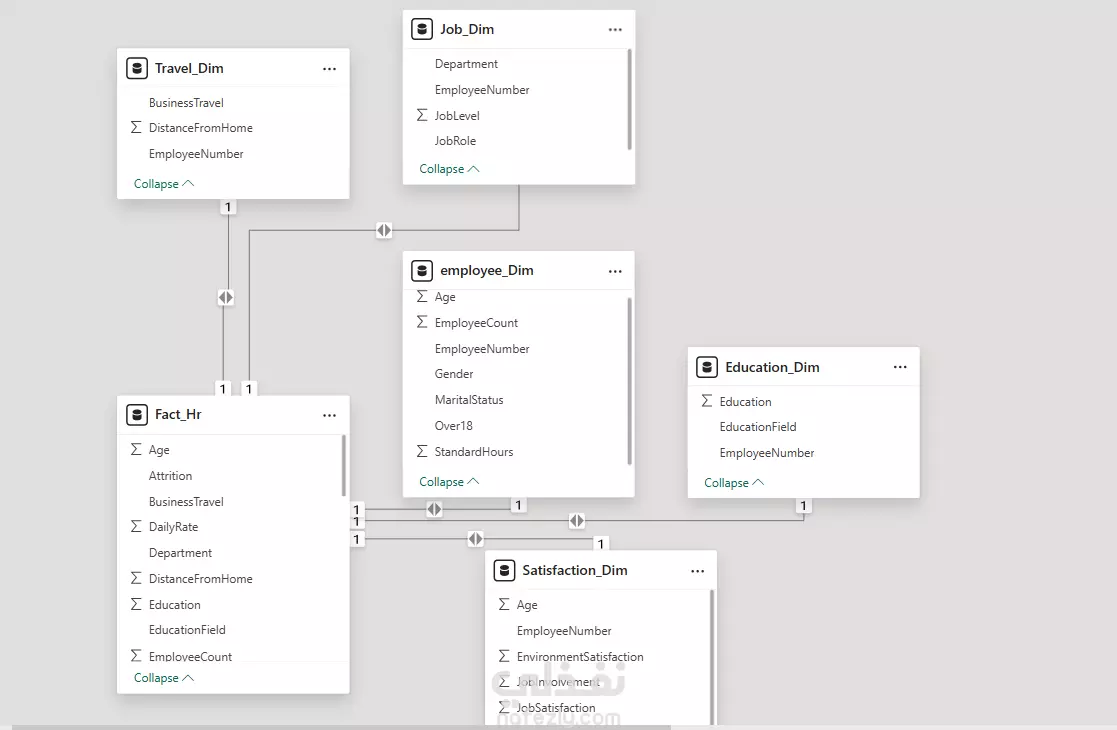Select the Job_Dim table title
The image size is (1117, 730).
(467, 29)
